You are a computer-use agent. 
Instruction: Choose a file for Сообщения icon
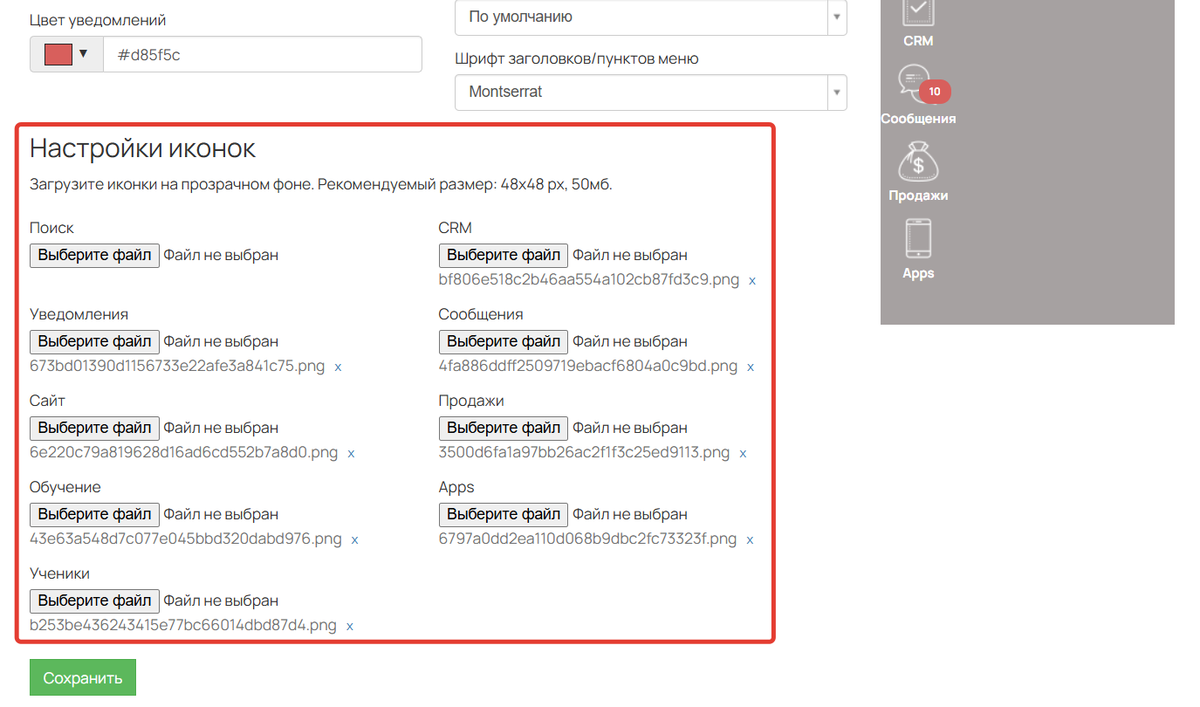click(x=504, y=342)
